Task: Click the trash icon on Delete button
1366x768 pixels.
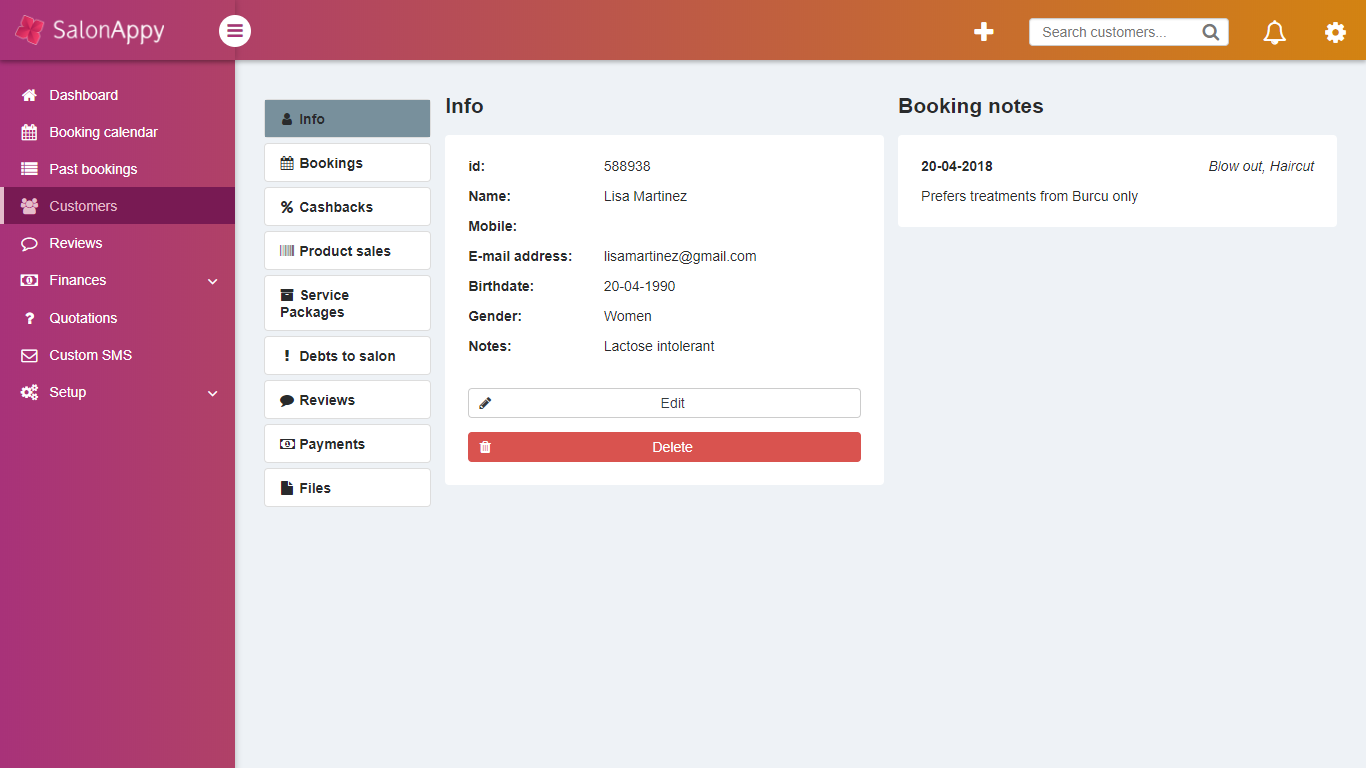Action: point(485,447)
